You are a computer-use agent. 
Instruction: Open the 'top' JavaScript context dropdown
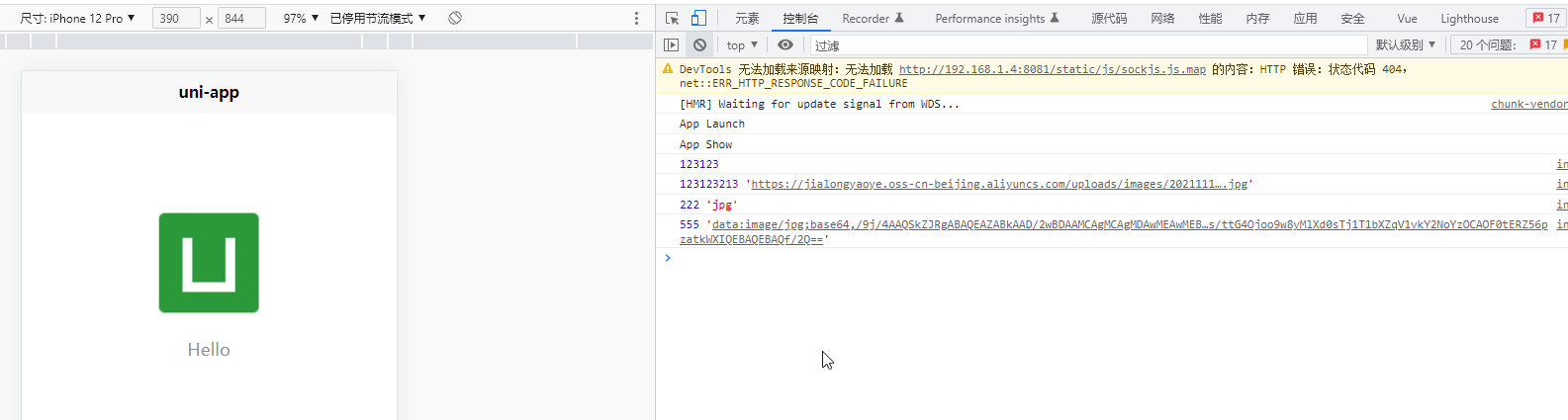point(742,44)
